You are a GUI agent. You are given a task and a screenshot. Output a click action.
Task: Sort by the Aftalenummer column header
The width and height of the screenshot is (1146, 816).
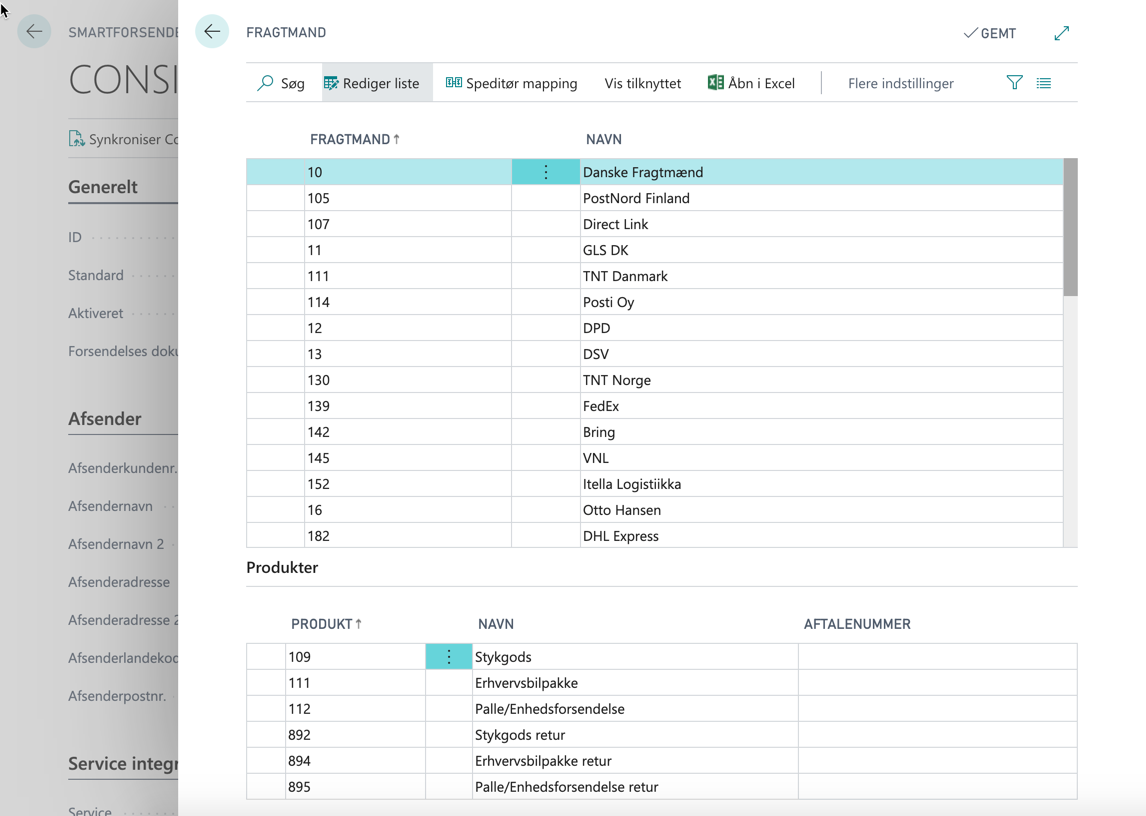pos(857,624)
